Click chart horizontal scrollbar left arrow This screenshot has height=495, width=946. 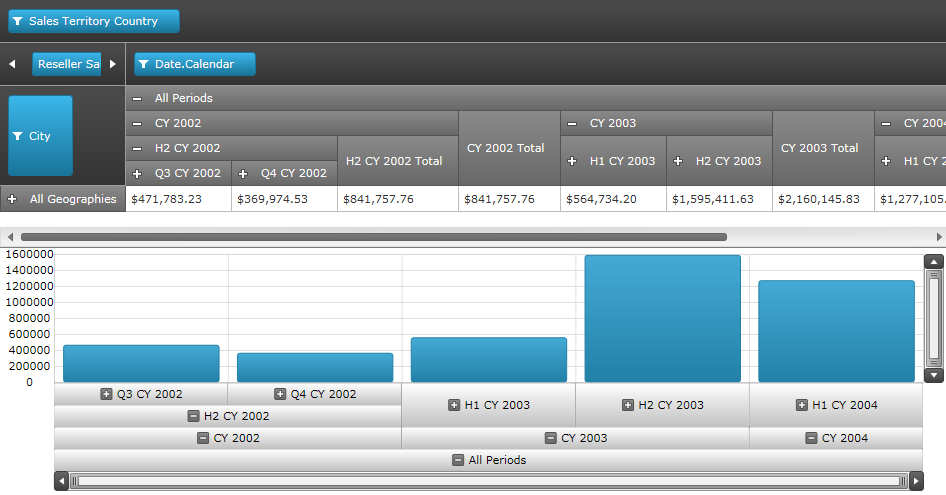[x=62, y=481]
